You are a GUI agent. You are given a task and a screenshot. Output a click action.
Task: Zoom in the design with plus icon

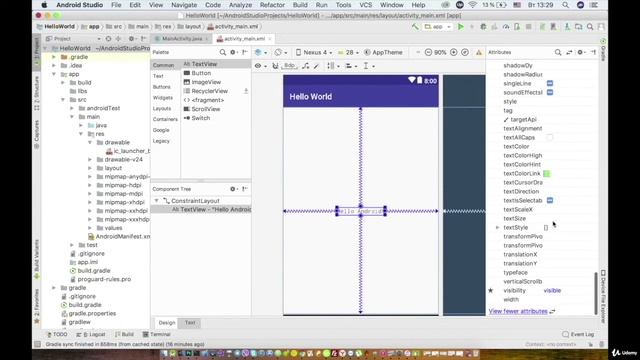[x=453, y=52]
